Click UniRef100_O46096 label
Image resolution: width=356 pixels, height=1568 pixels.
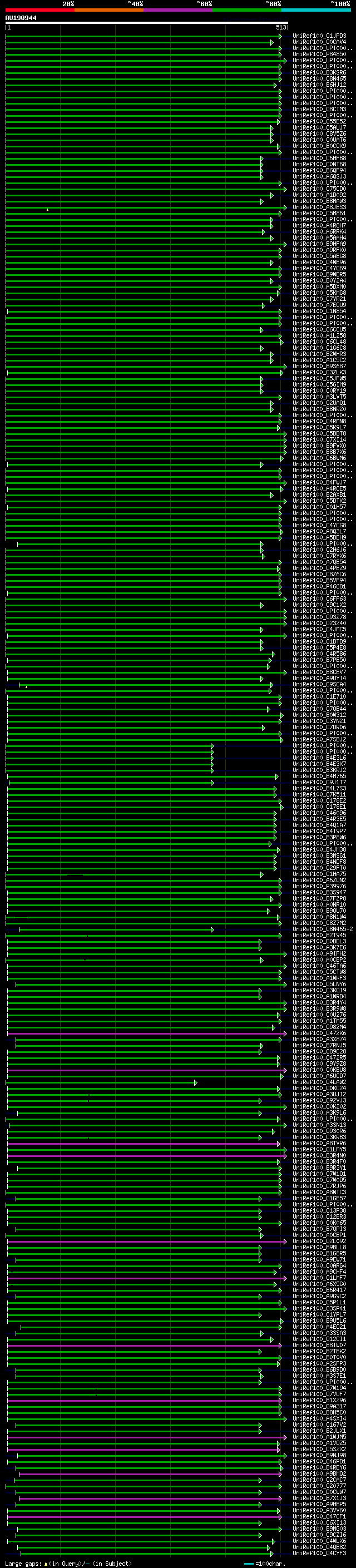[319, 813]
